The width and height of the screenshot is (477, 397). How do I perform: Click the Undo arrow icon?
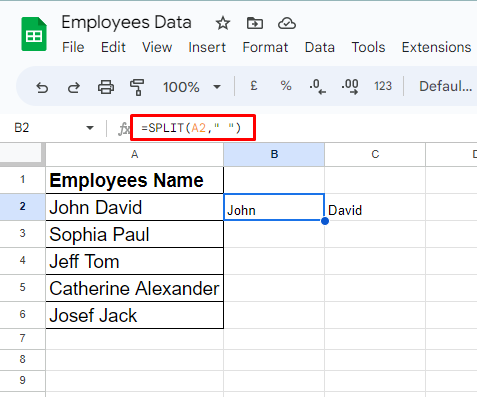coord(42,87)
